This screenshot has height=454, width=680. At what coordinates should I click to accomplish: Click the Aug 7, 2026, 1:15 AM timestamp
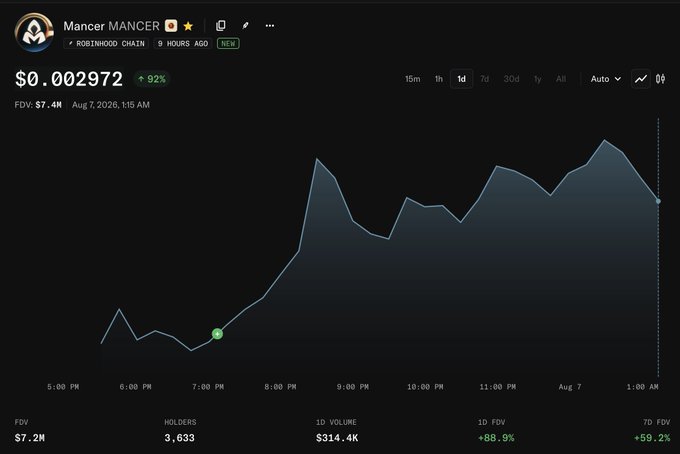[111, 105]
